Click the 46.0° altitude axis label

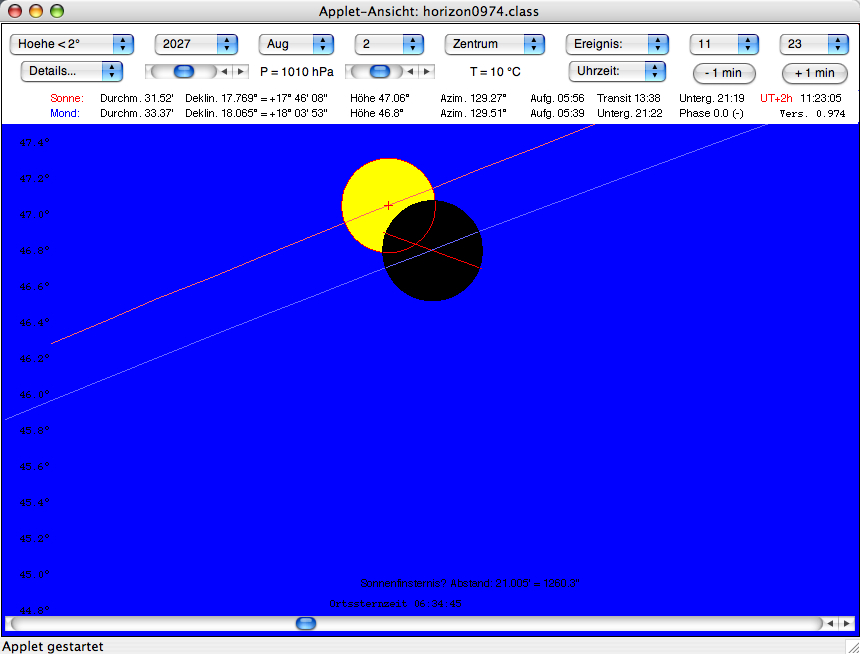click(x=35, y=394)
